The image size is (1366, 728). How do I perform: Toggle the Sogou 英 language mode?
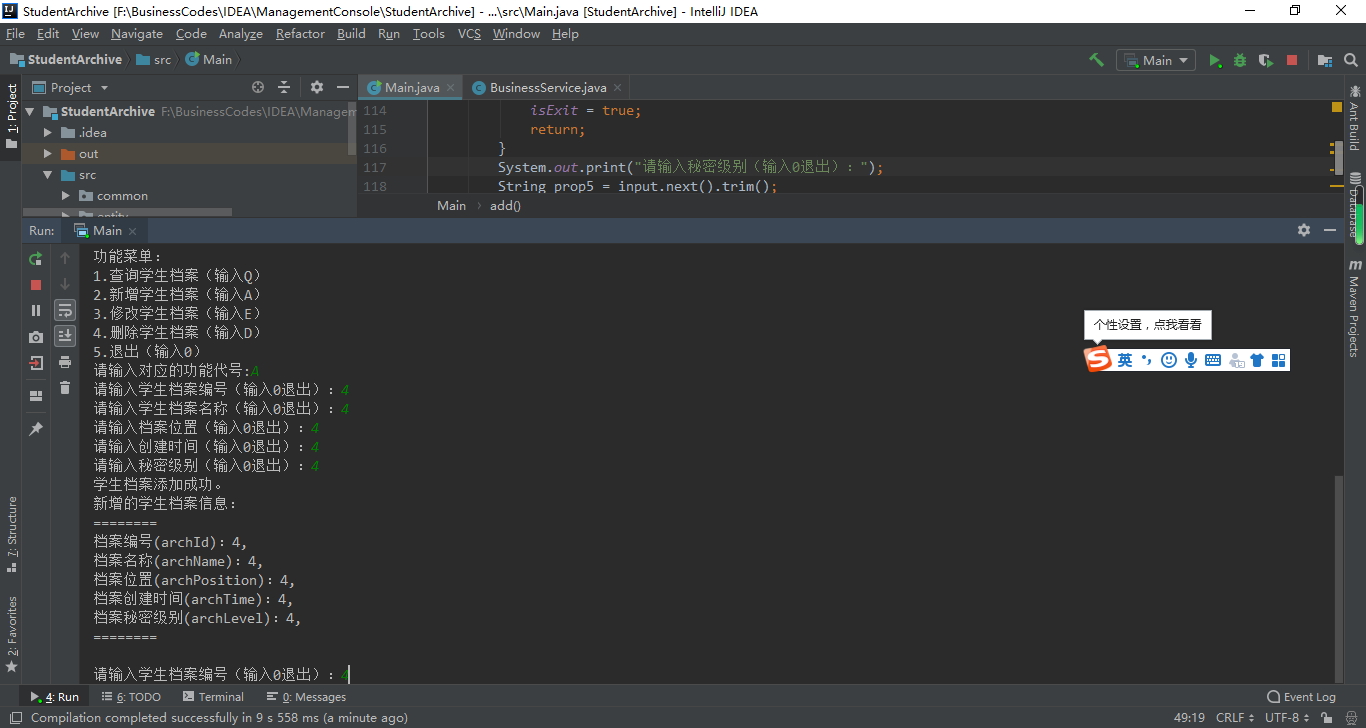[1125, 360]
